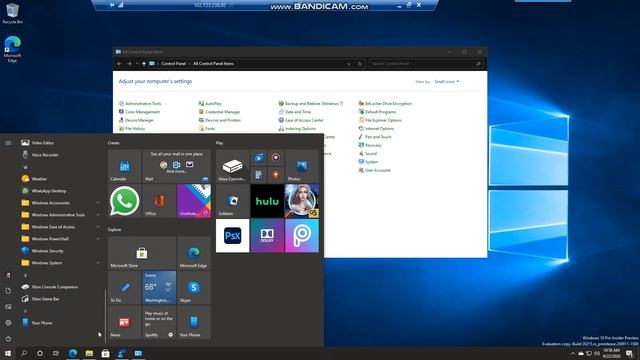Refresh the Control Panel address bar

click(360, 64)
